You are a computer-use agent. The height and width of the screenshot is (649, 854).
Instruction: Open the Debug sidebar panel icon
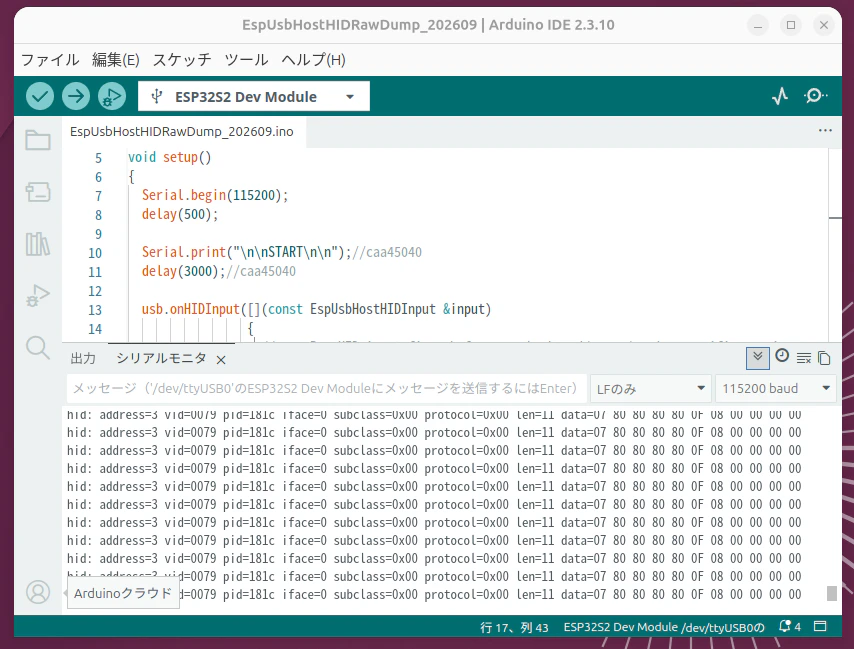[38, 296]
